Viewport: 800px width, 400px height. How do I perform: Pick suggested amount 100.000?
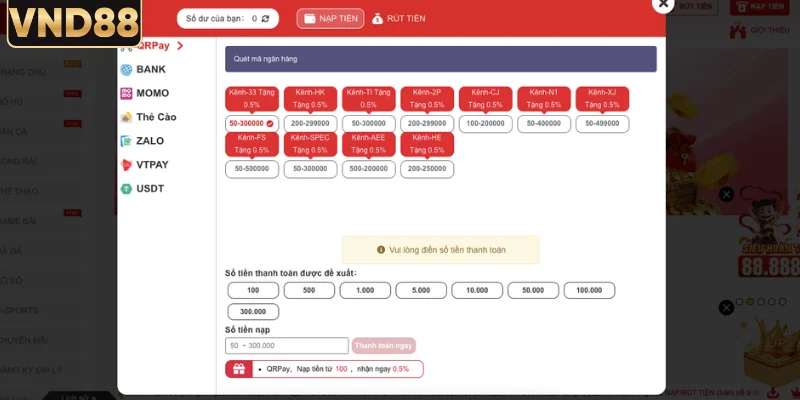589,290
